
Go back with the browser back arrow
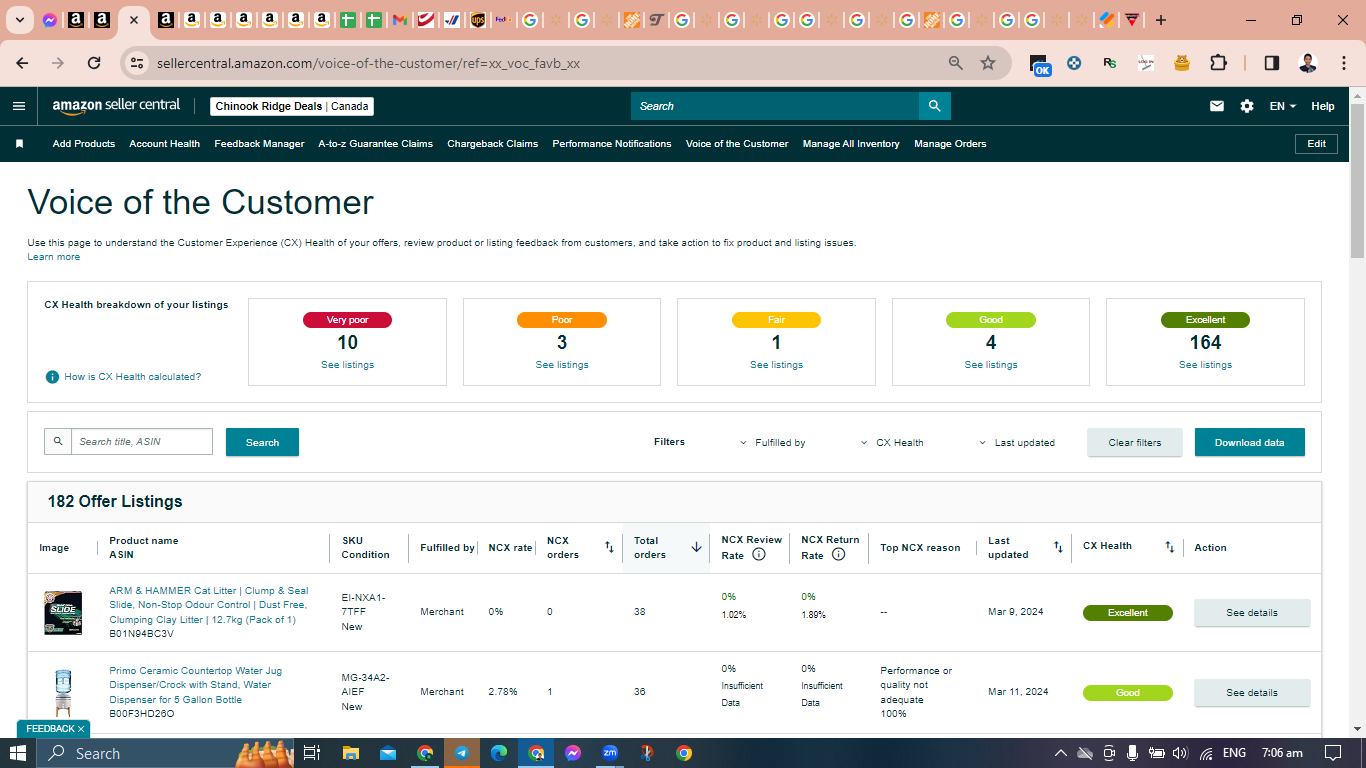[22, 63]
